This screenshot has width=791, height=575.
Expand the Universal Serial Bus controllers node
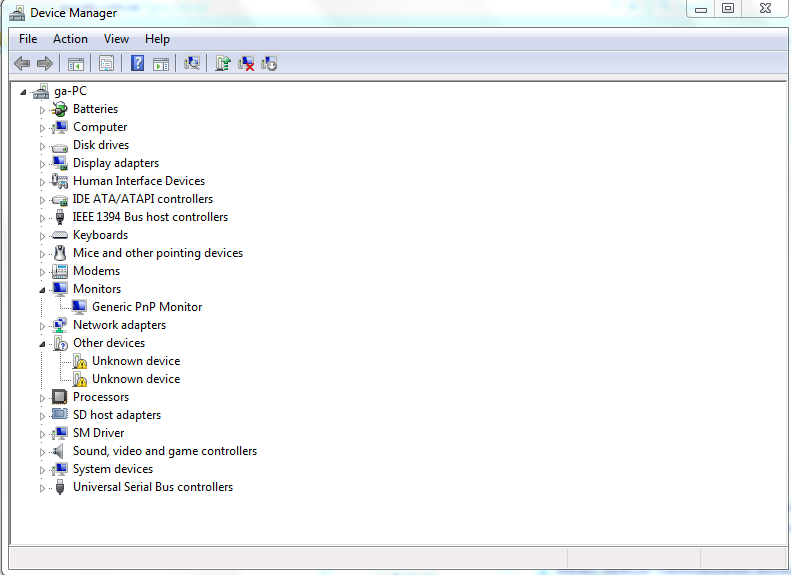tap(42, 488)
